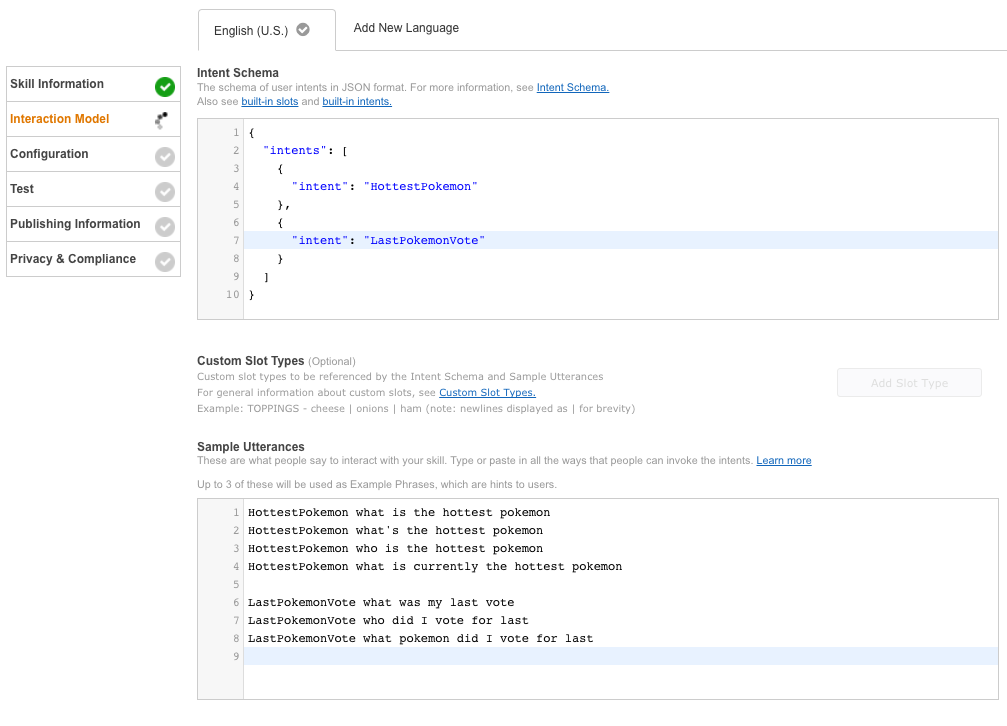The height and width of the screenshot is (726, 1007).
Task: Open the Configuration section
Action: coord(93,154)
